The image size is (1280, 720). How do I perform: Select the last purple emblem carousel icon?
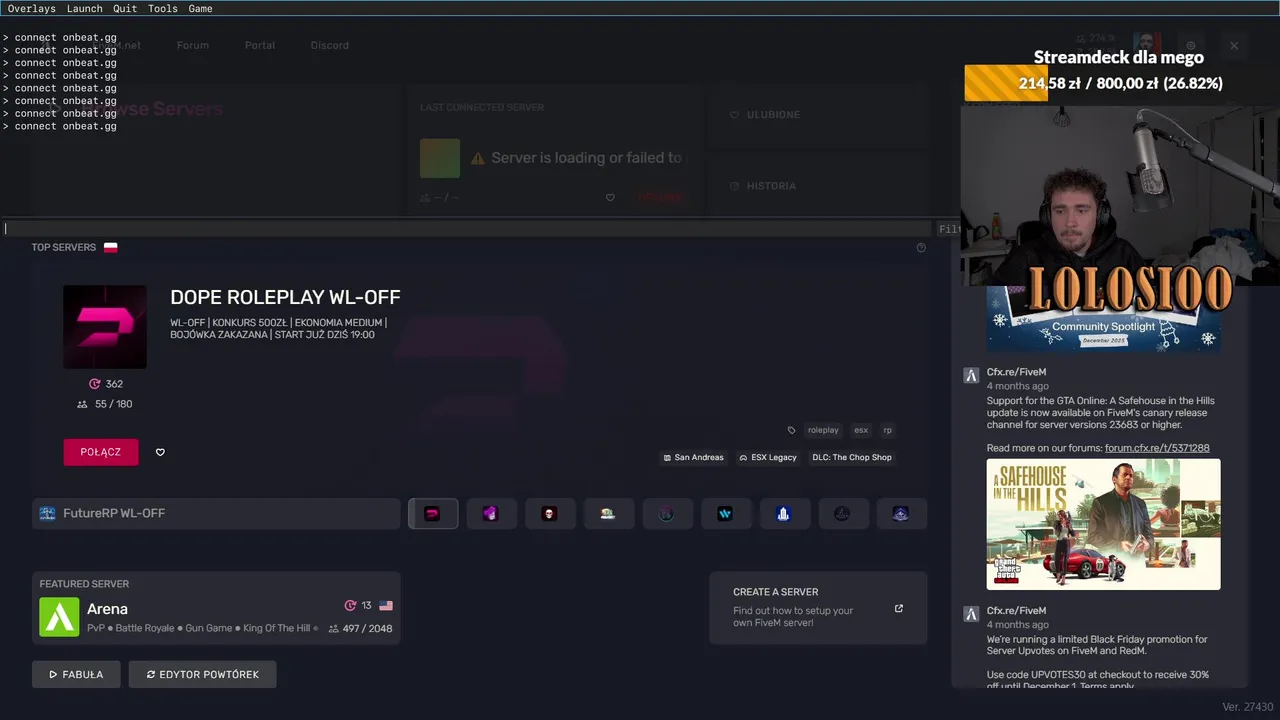pyautogui.click(x=901, y=513)
